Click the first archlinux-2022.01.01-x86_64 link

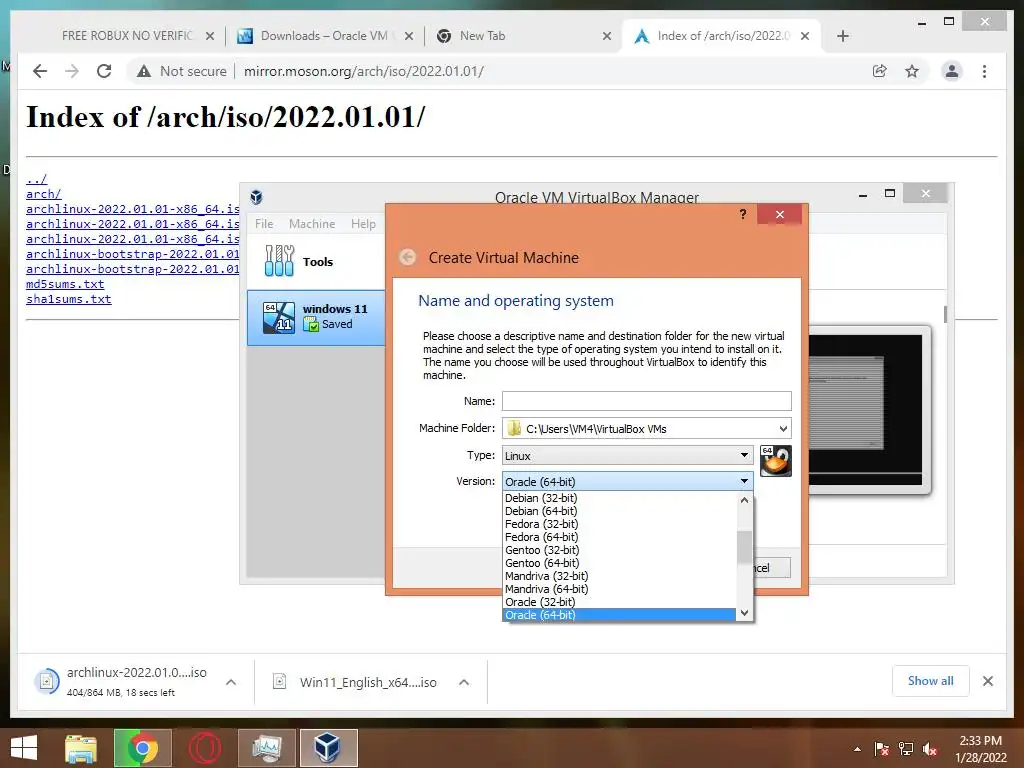[x=133, y=209]
